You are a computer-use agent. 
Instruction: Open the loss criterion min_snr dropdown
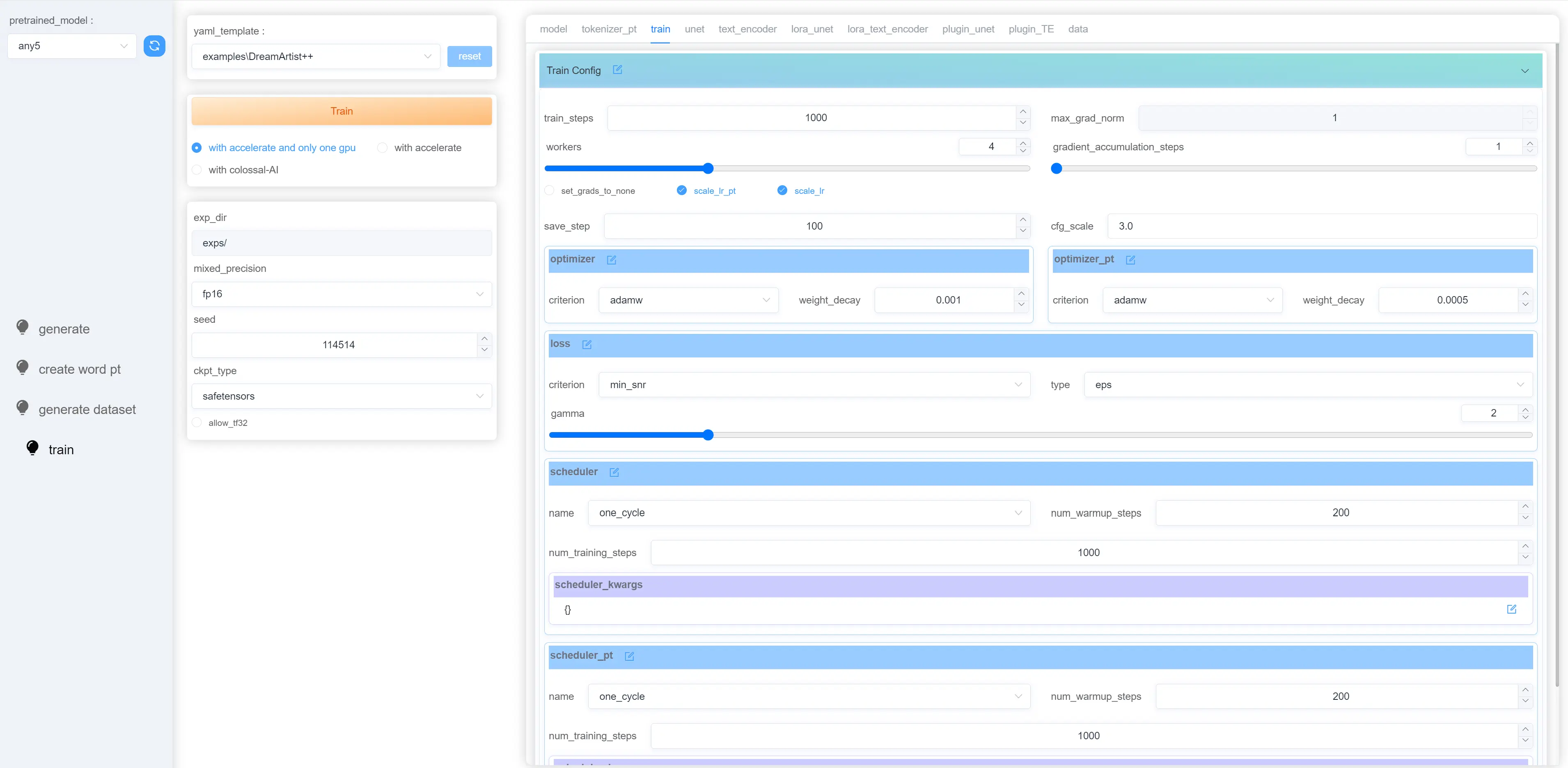pyautogui.click(x=814, y=385)
